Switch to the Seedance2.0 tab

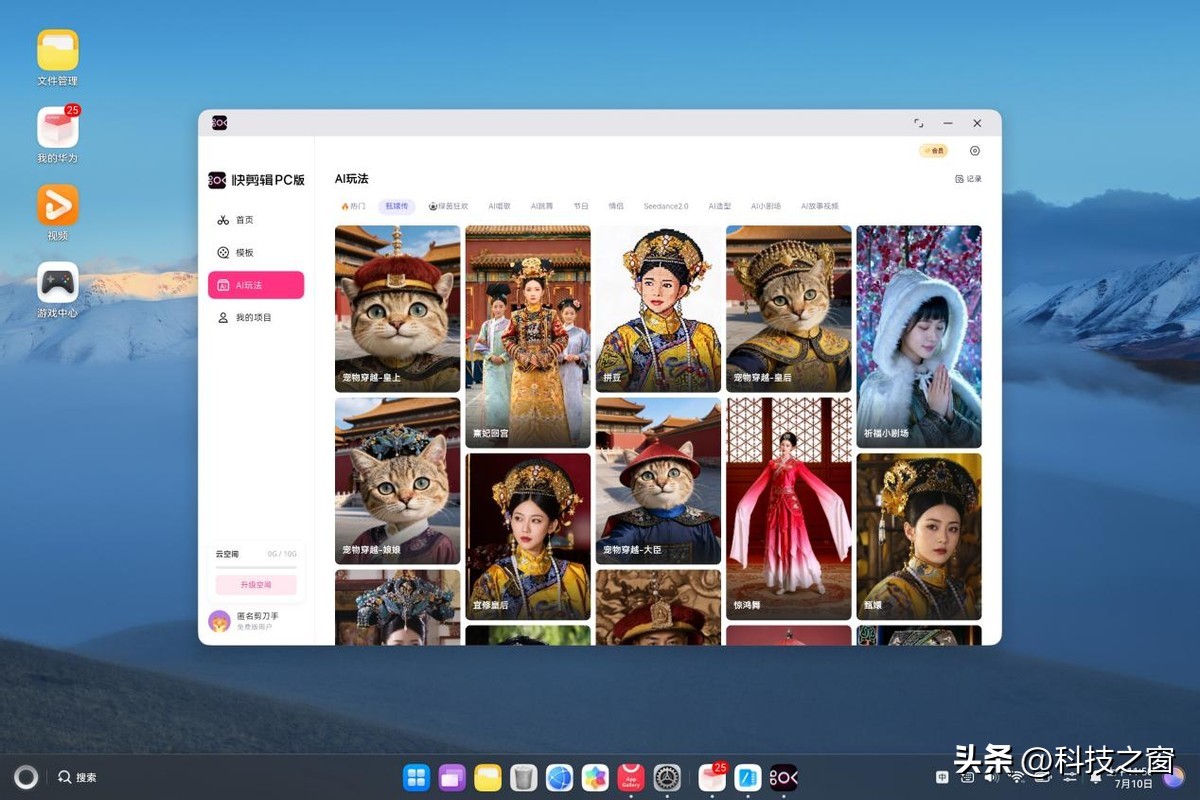pos(666,206)
